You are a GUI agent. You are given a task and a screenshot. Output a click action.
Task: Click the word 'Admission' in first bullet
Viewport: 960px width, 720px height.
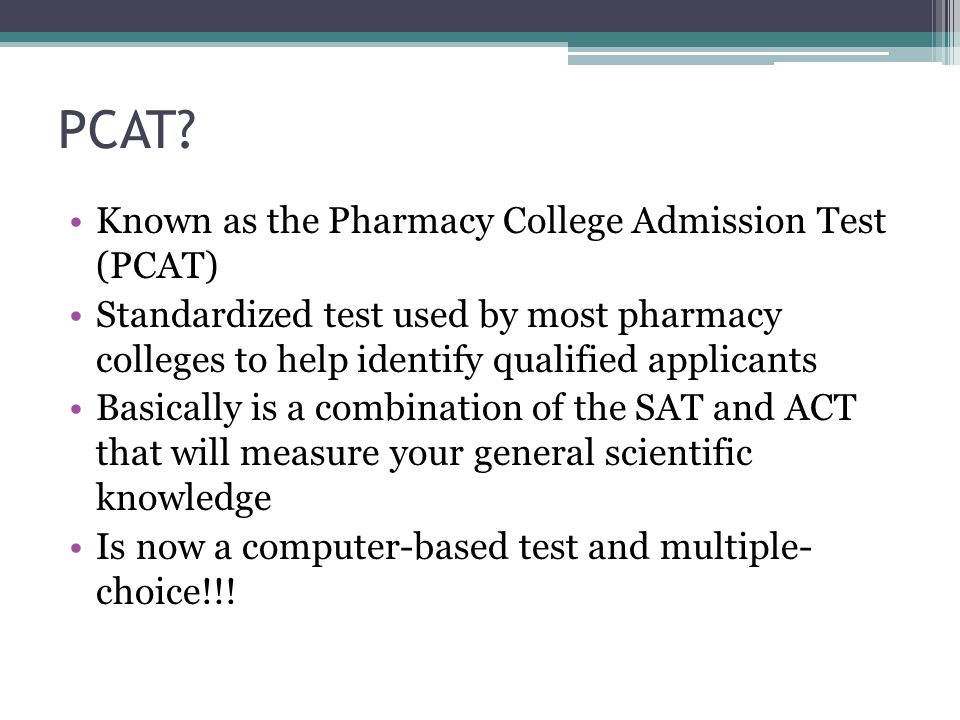(x=718, y=220)
